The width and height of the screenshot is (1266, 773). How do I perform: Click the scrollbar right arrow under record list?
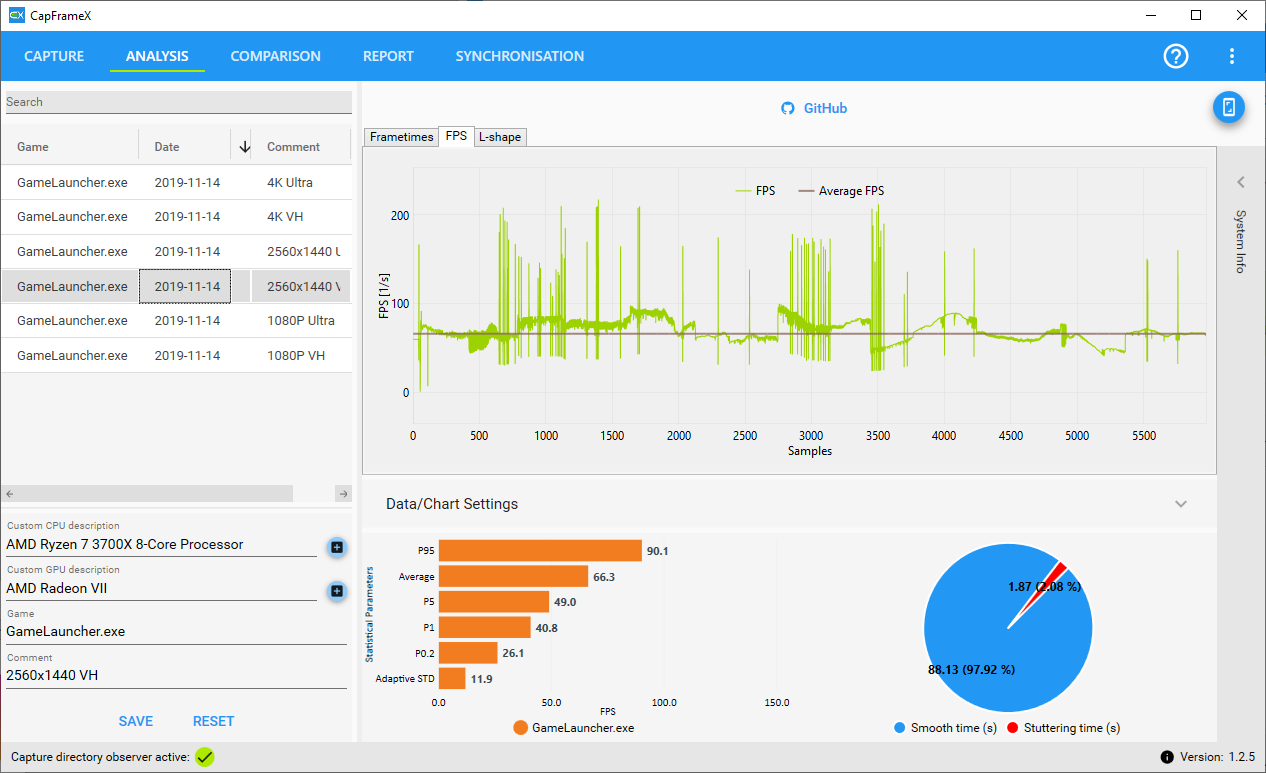343,494
